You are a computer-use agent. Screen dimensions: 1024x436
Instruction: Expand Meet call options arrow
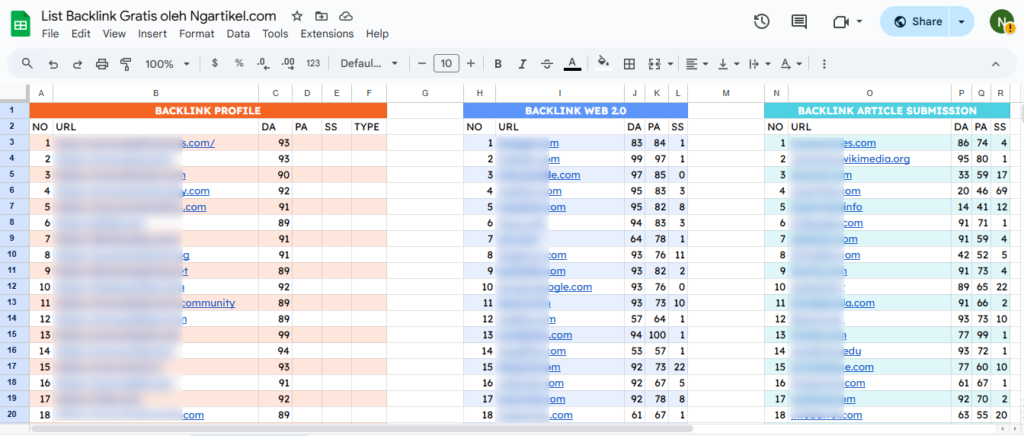[x=859, y=22]
